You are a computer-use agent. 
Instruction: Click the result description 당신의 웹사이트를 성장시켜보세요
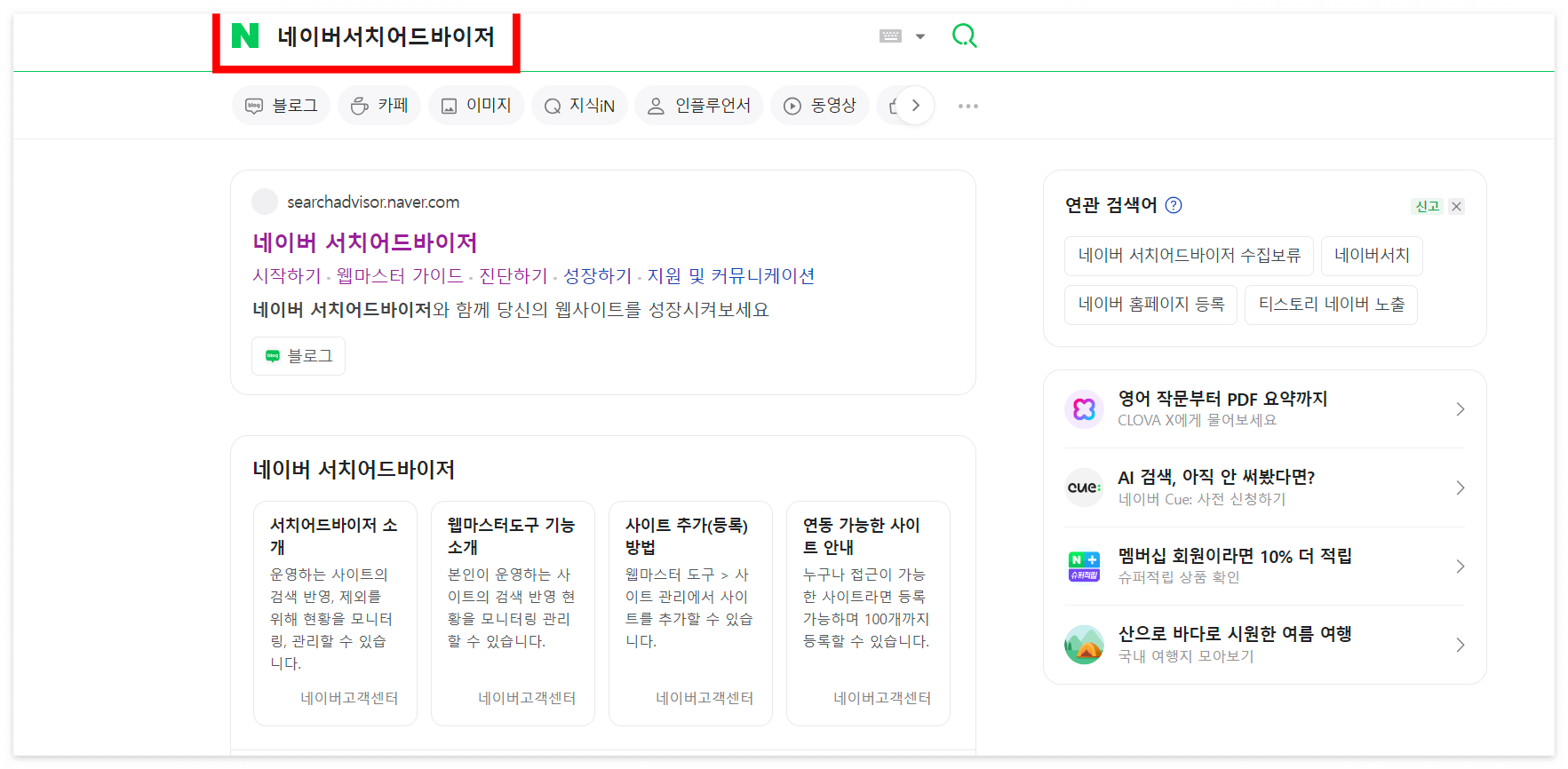pyautogui.click(x=633, y=310)
